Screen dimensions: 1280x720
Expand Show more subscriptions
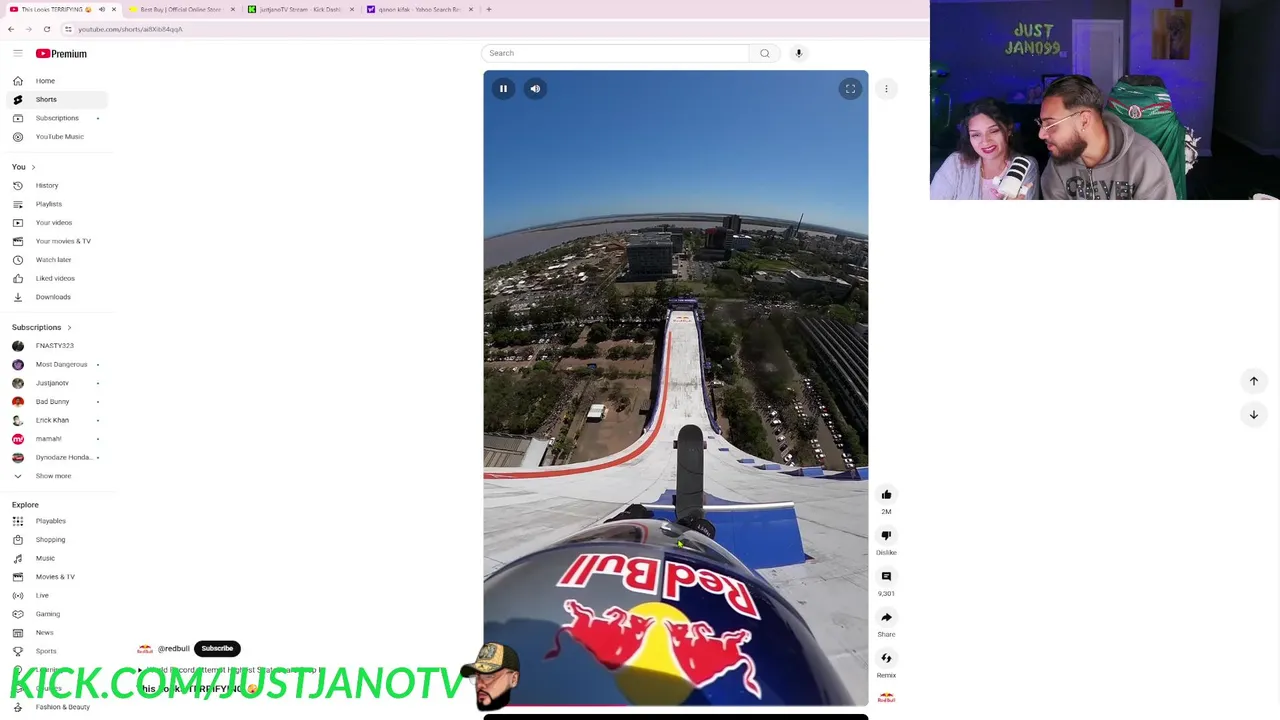pos(55,476)
